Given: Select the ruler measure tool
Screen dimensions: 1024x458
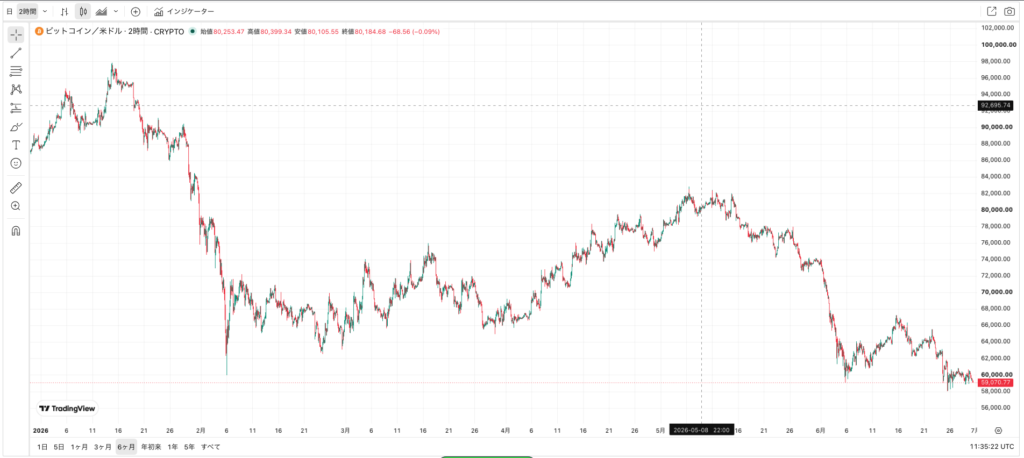Looking at the screenshot, I should point(16,188).
